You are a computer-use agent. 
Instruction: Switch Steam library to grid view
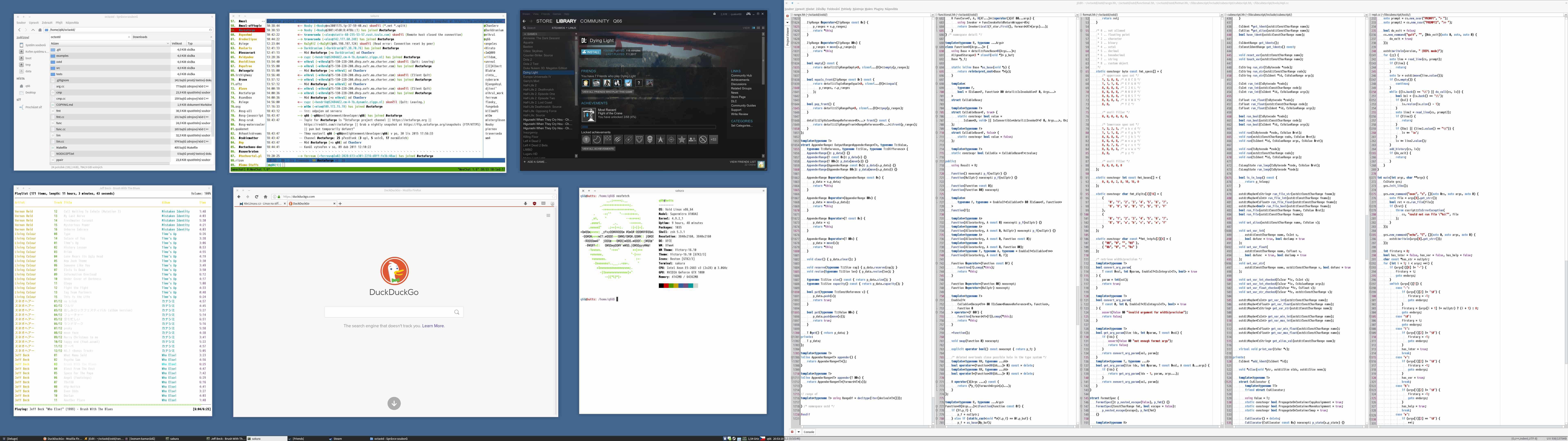[763, 28]
